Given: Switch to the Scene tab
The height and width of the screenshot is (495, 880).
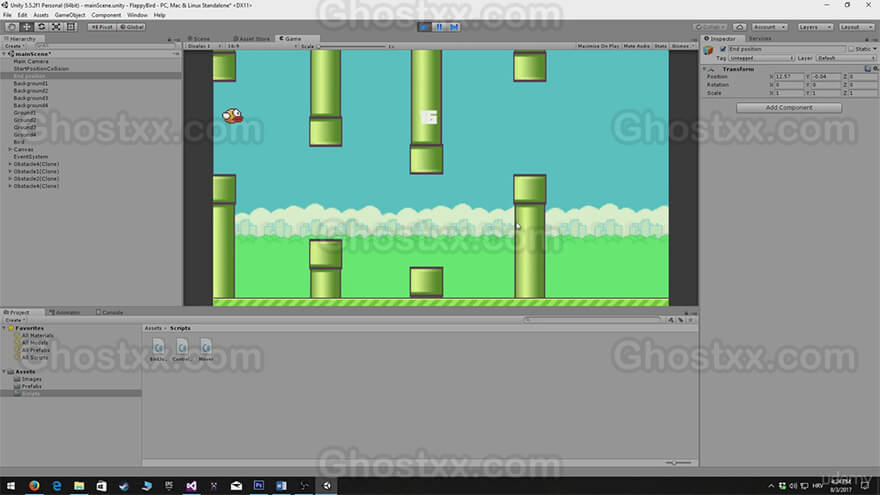Looking at the screenshot, I should point(199,39).
